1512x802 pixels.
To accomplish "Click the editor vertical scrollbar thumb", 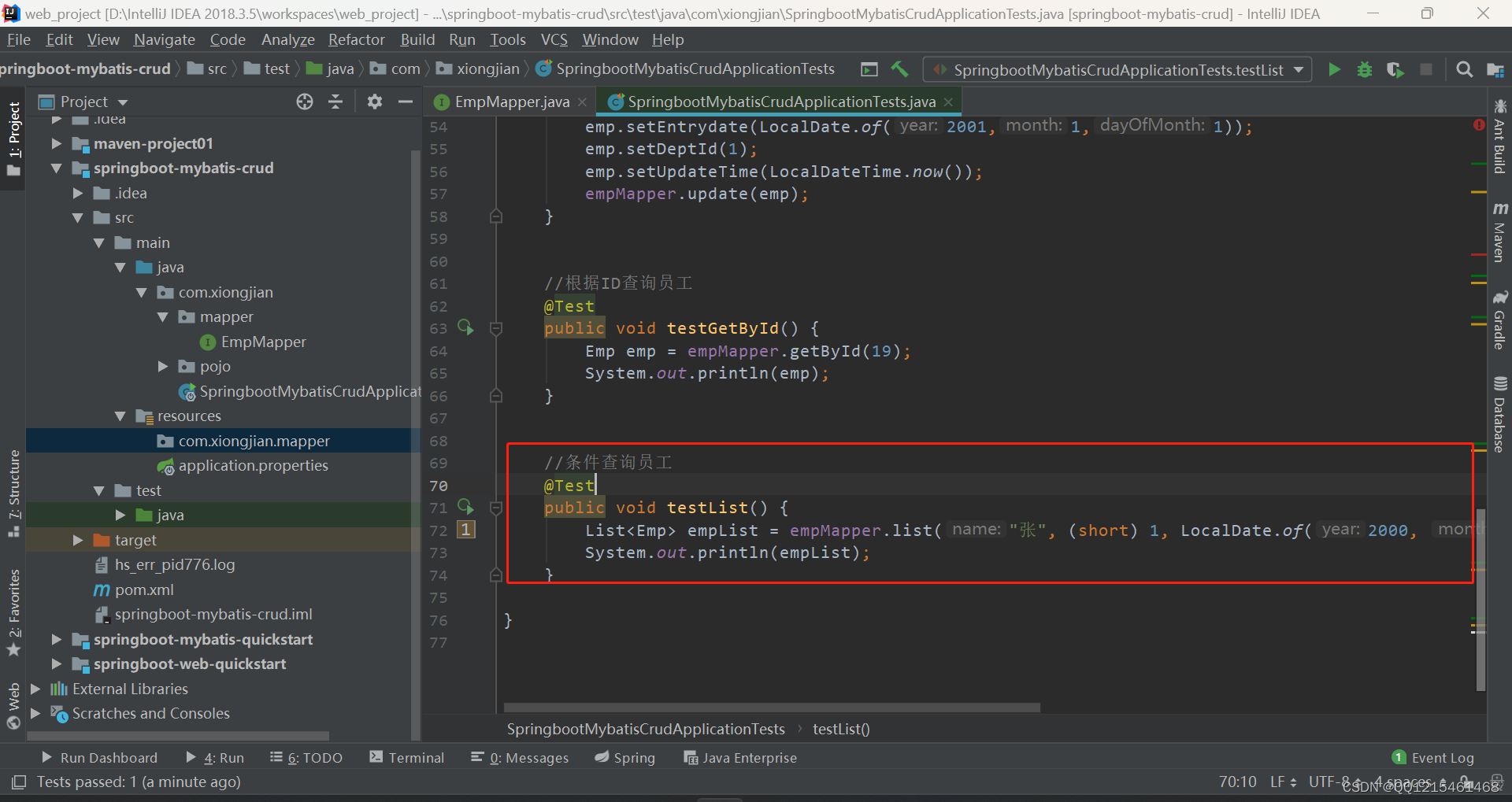I will point(1480,599).
